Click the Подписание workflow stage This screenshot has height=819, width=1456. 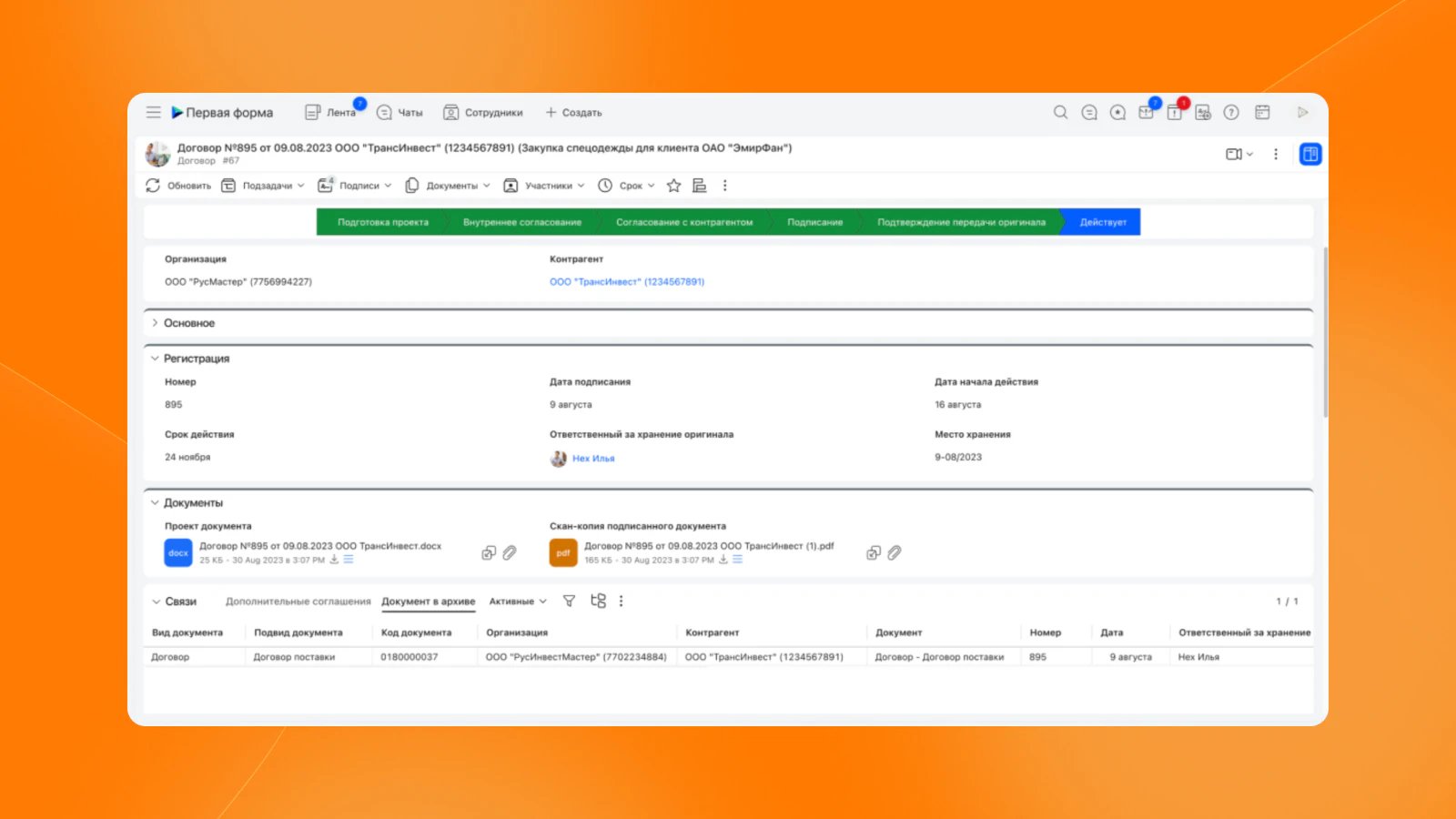[814, 222]
